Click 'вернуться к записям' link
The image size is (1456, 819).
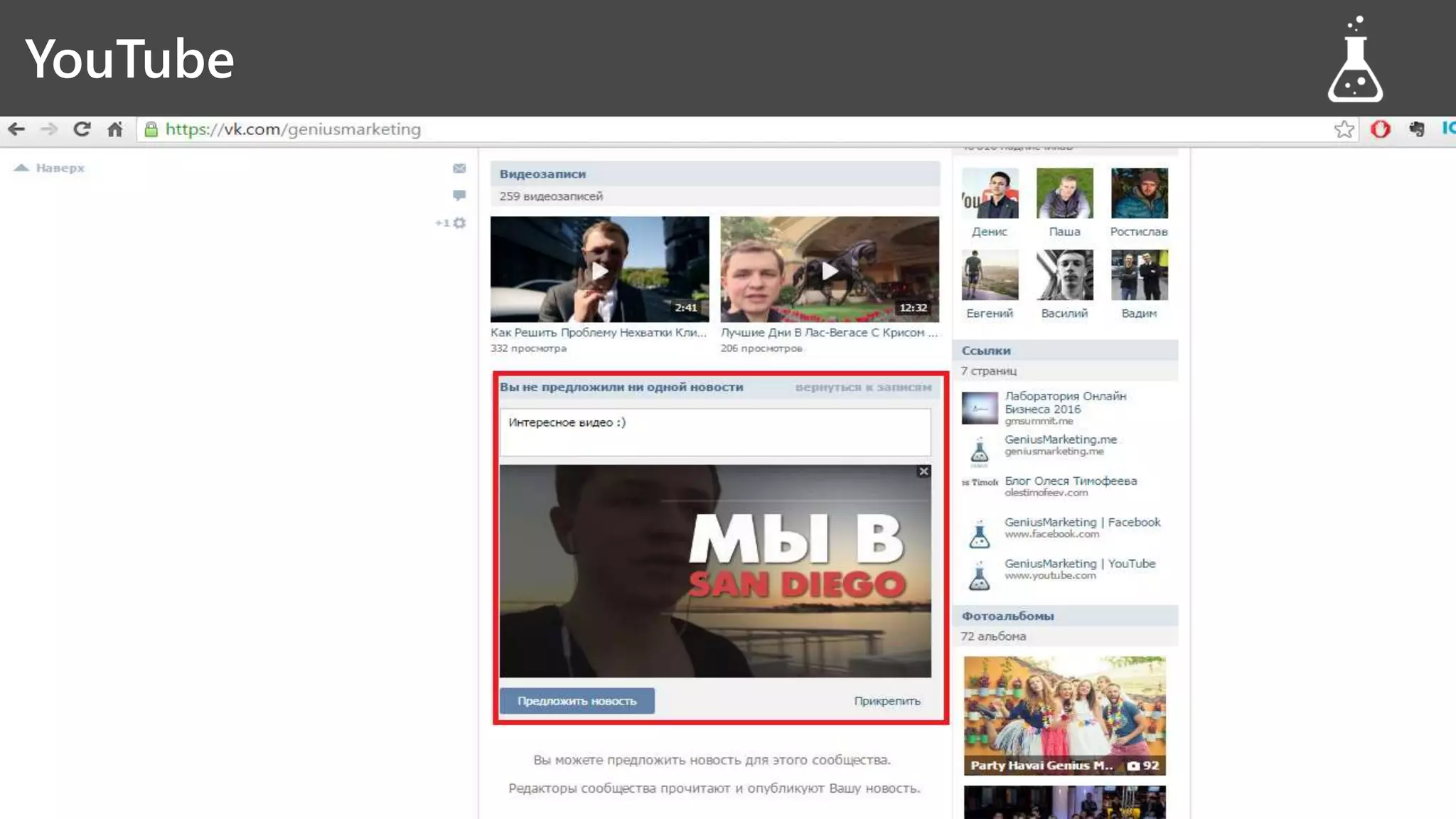tap(863, 387)
